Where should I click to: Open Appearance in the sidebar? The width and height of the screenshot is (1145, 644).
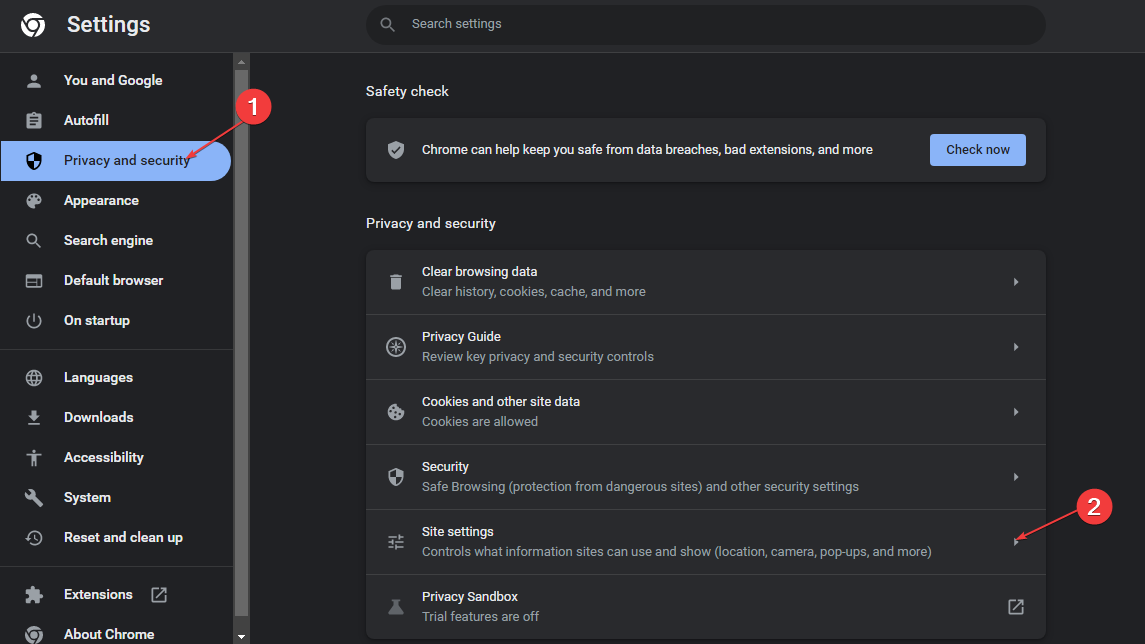coord(101,200)
